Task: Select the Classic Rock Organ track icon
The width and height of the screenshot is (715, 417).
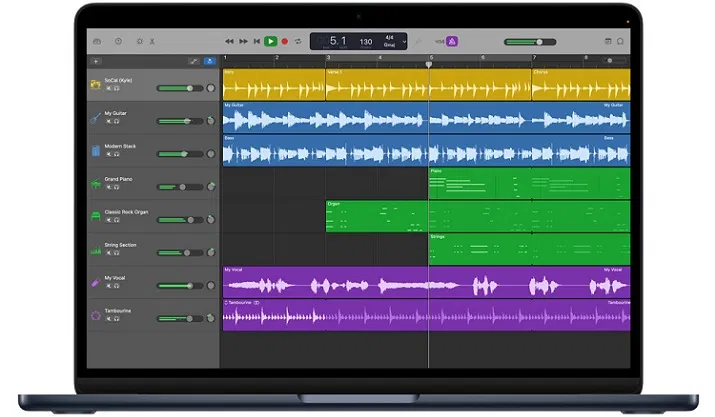Action: tap(96, 216)
